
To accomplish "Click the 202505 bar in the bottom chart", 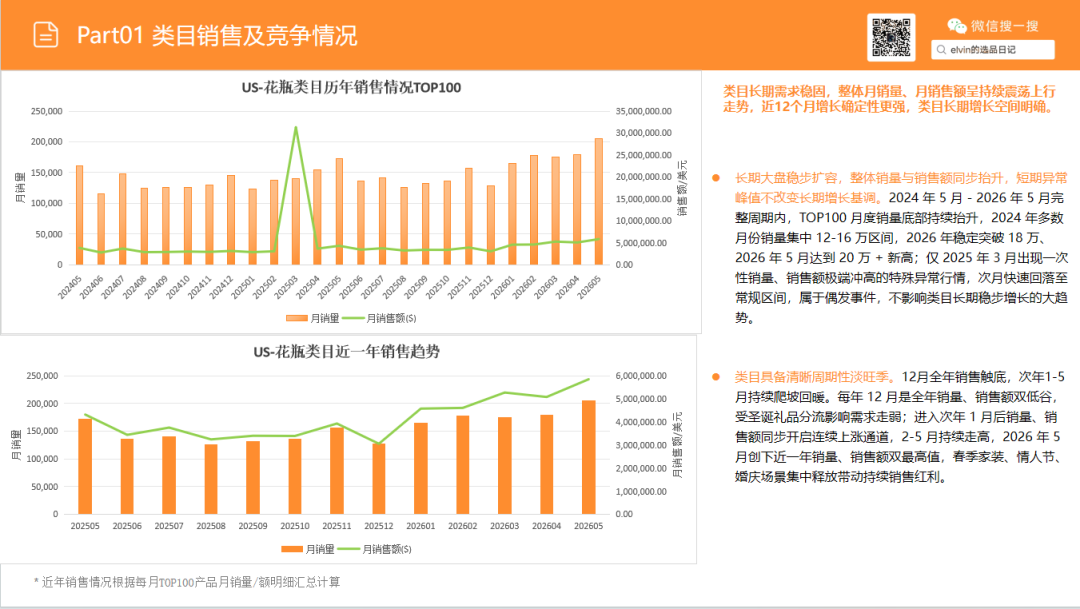I will click(x=85, y=466).
